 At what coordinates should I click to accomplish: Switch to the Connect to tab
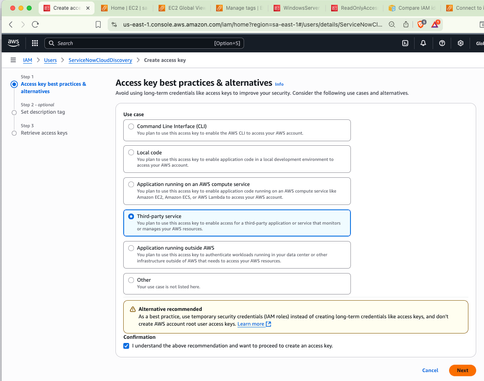coord(464,8)
